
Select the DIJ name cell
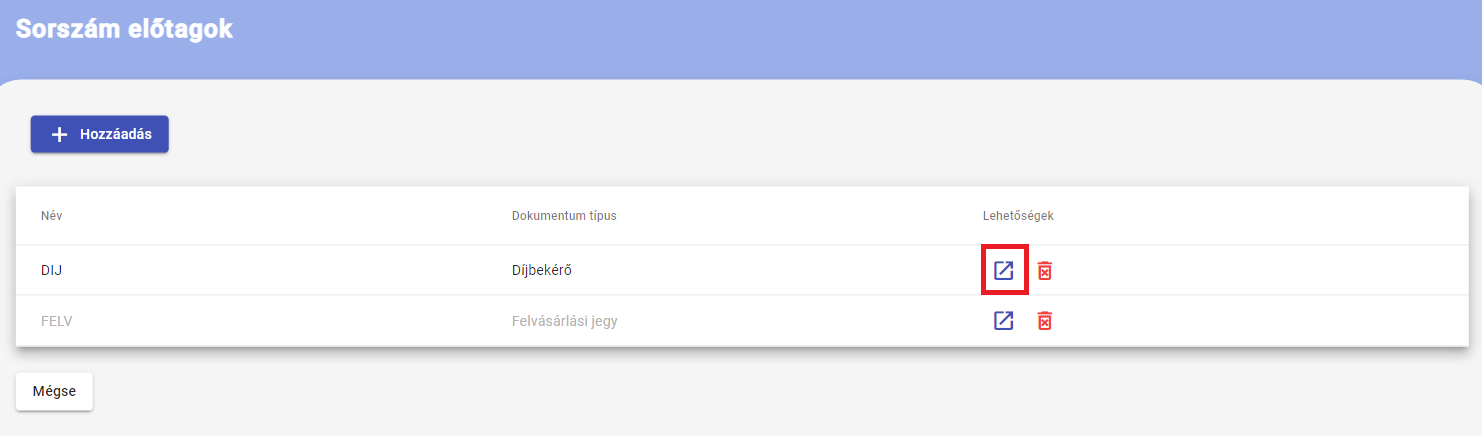coord(52,270)
